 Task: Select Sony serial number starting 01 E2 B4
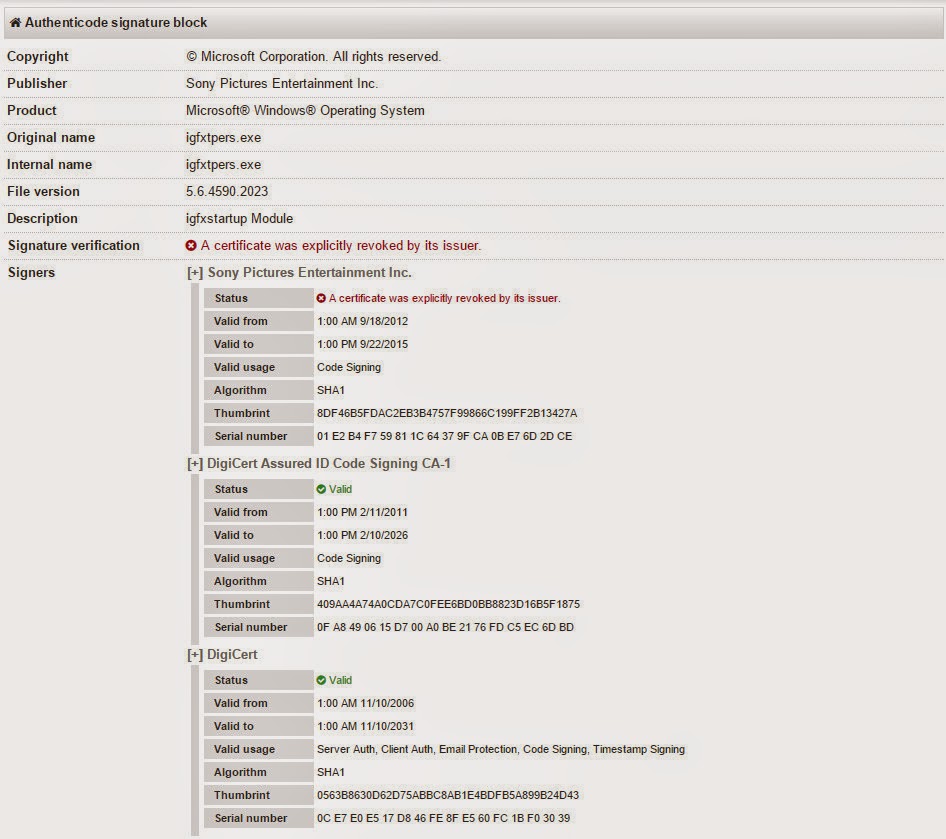click(x=445, y=436)
